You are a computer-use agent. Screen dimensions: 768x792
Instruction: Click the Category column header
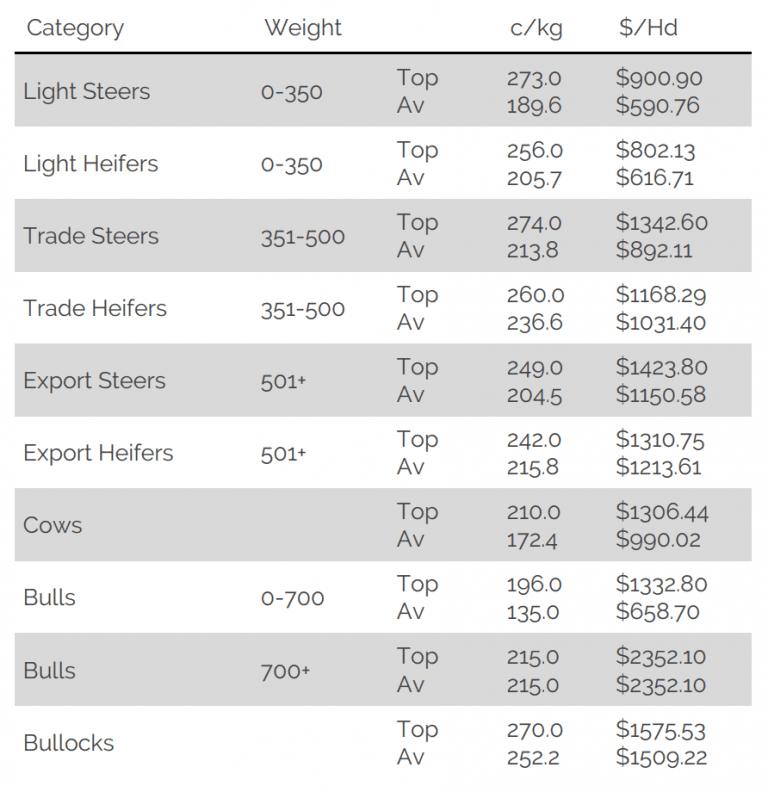tap(75, 29)
